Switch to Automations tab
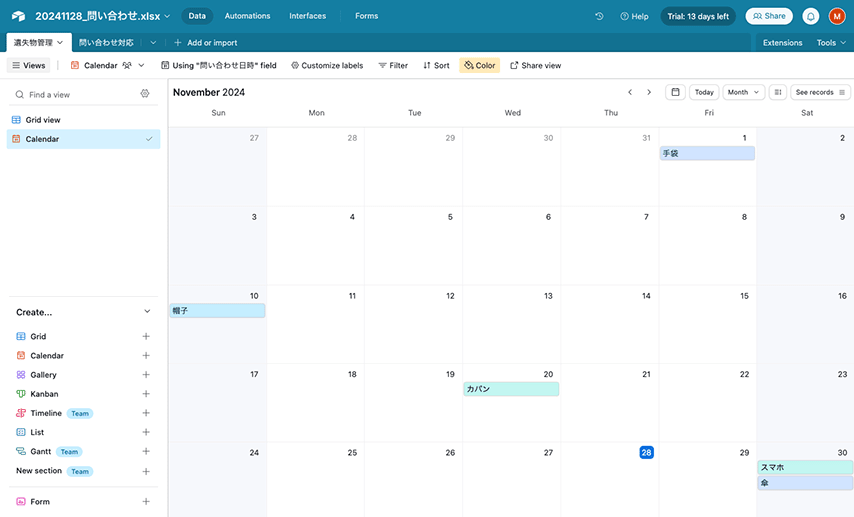This screenshot has height=517, width=854. 247,16
